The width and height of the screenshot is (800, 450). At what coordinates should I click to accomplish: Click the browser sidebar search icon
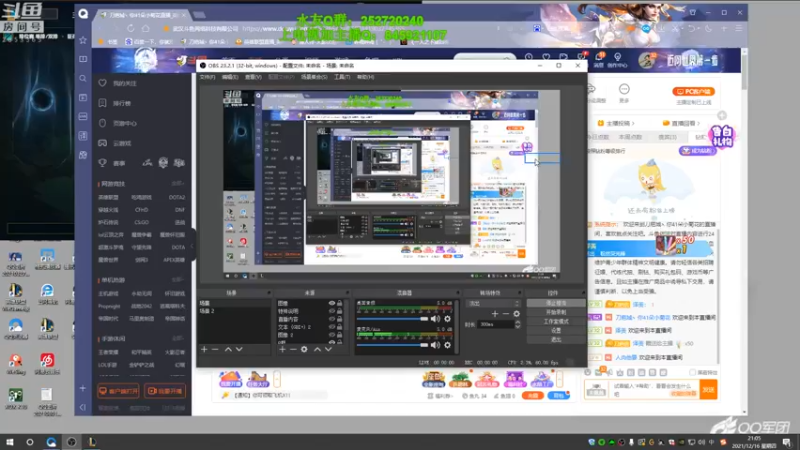pyautogui.click(x=83, y=78)
